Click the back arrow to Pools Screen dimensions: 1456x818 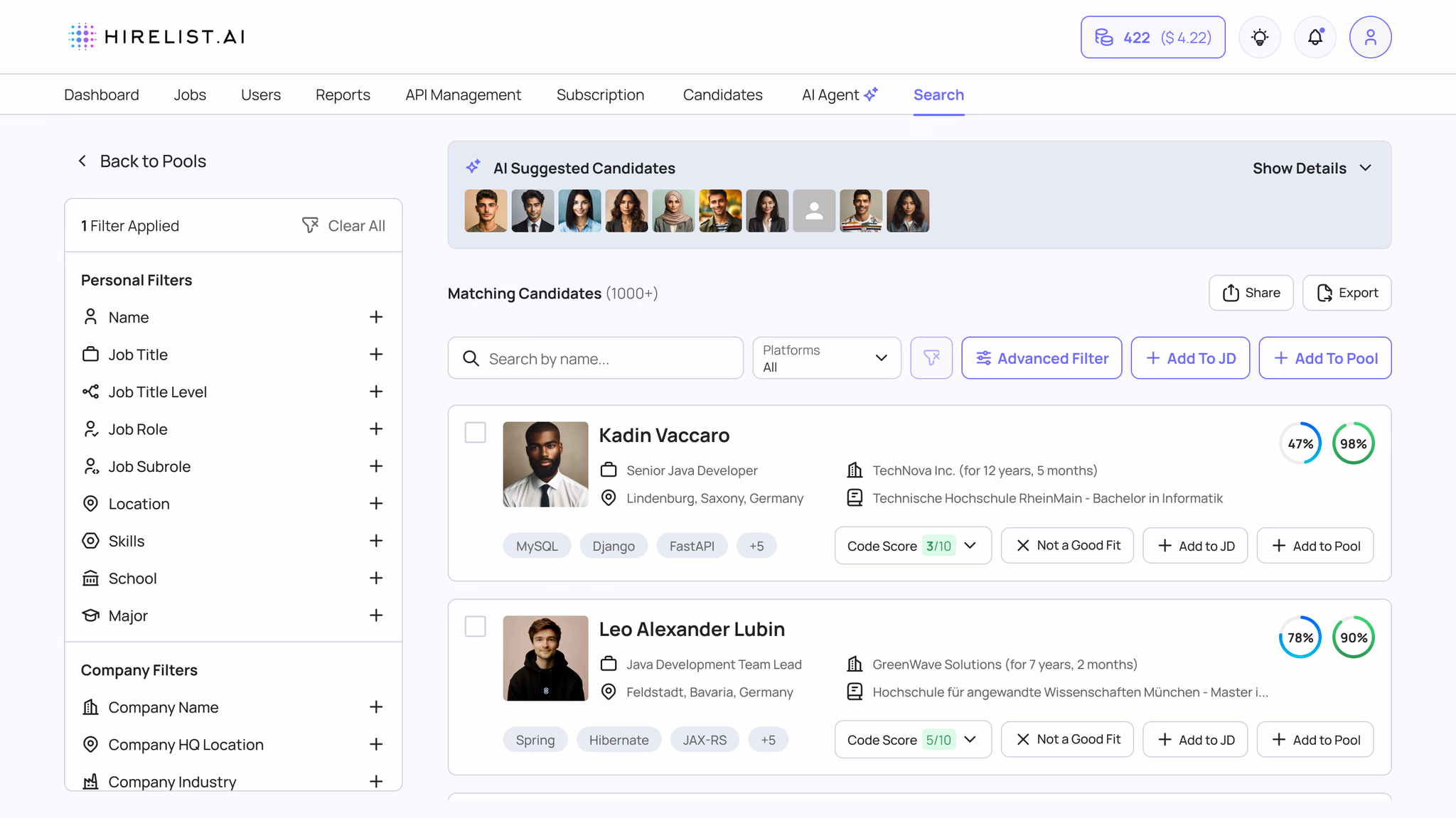click(x=82, y=161)
